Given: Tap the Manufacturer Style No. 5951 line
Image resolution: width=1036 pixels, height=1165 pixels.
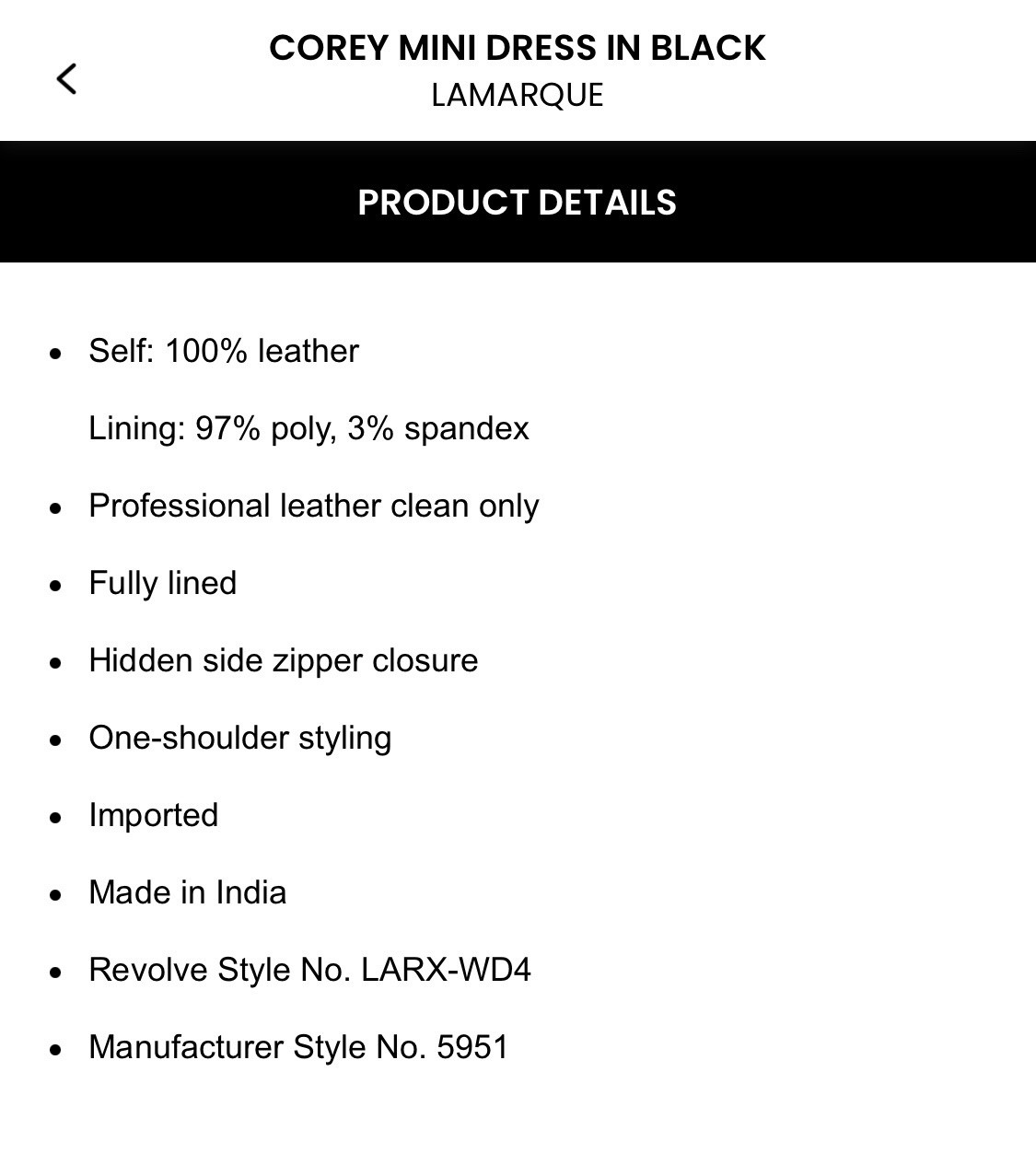Looking at the screenshot, I should 298,1047.
